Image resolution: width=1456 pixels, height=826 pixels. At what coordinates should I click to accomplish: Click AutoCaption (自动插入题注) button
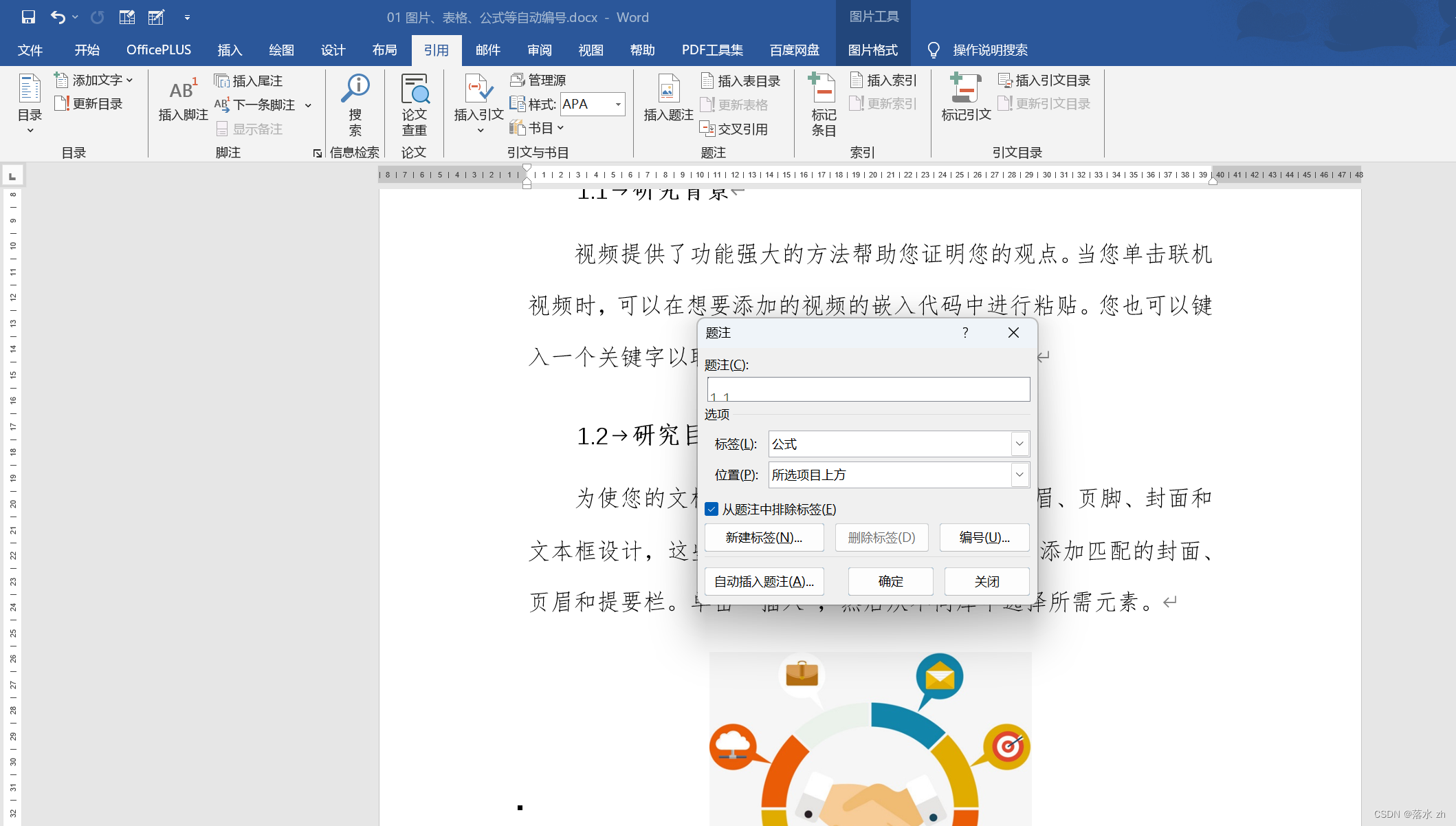(x=764, y=582)
